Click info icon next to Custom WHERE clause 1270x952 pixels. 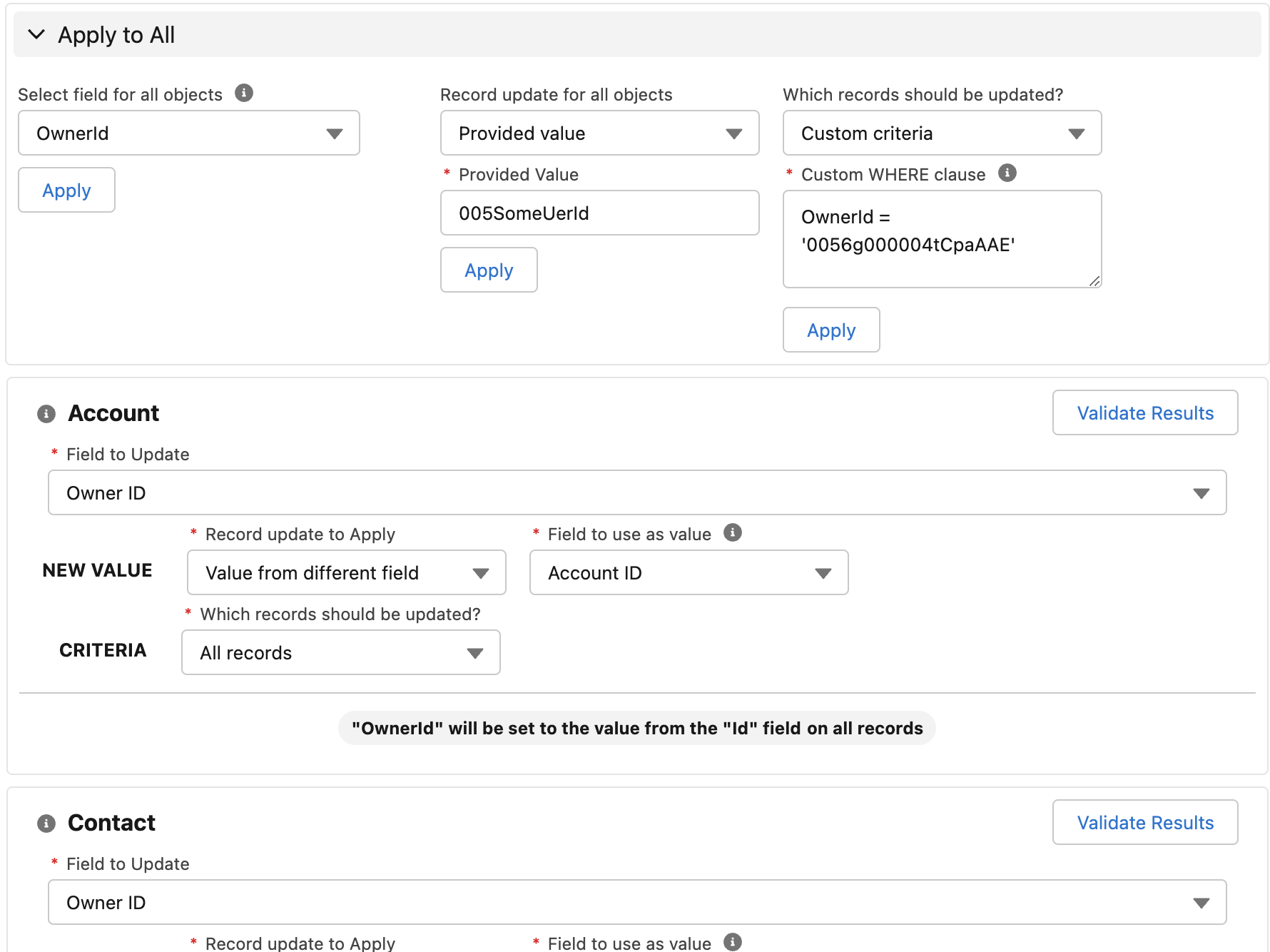[1007, 173]
